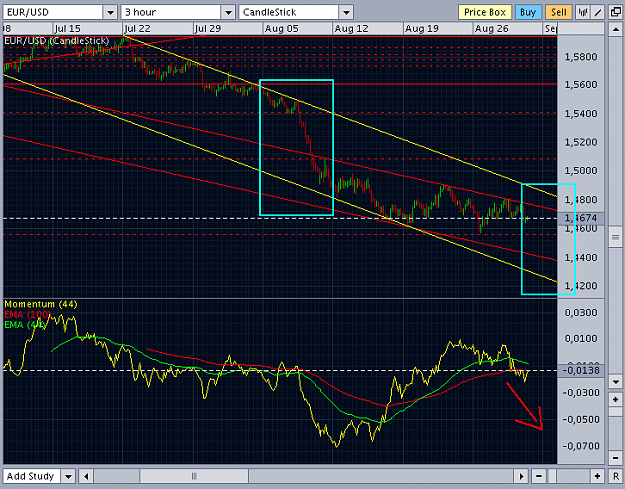Screen dimensions: 625x489
Task: Open the CandleStick chart type dropdown arrow
Action: coord(346,12)
